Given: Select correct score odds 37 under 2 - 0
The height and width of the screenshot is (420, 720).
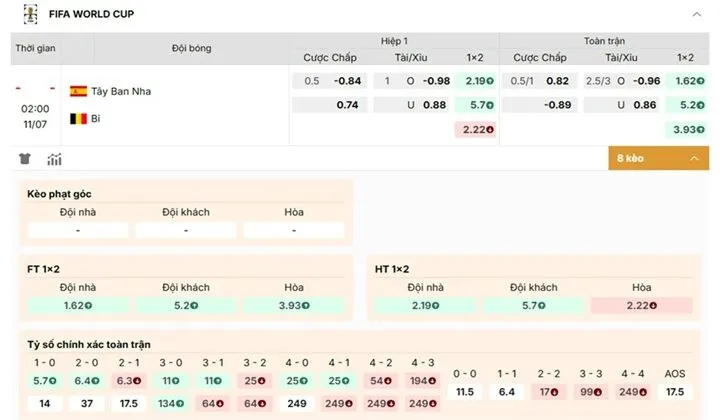Looking at the screenshot, I should click(x=87, y=403).
